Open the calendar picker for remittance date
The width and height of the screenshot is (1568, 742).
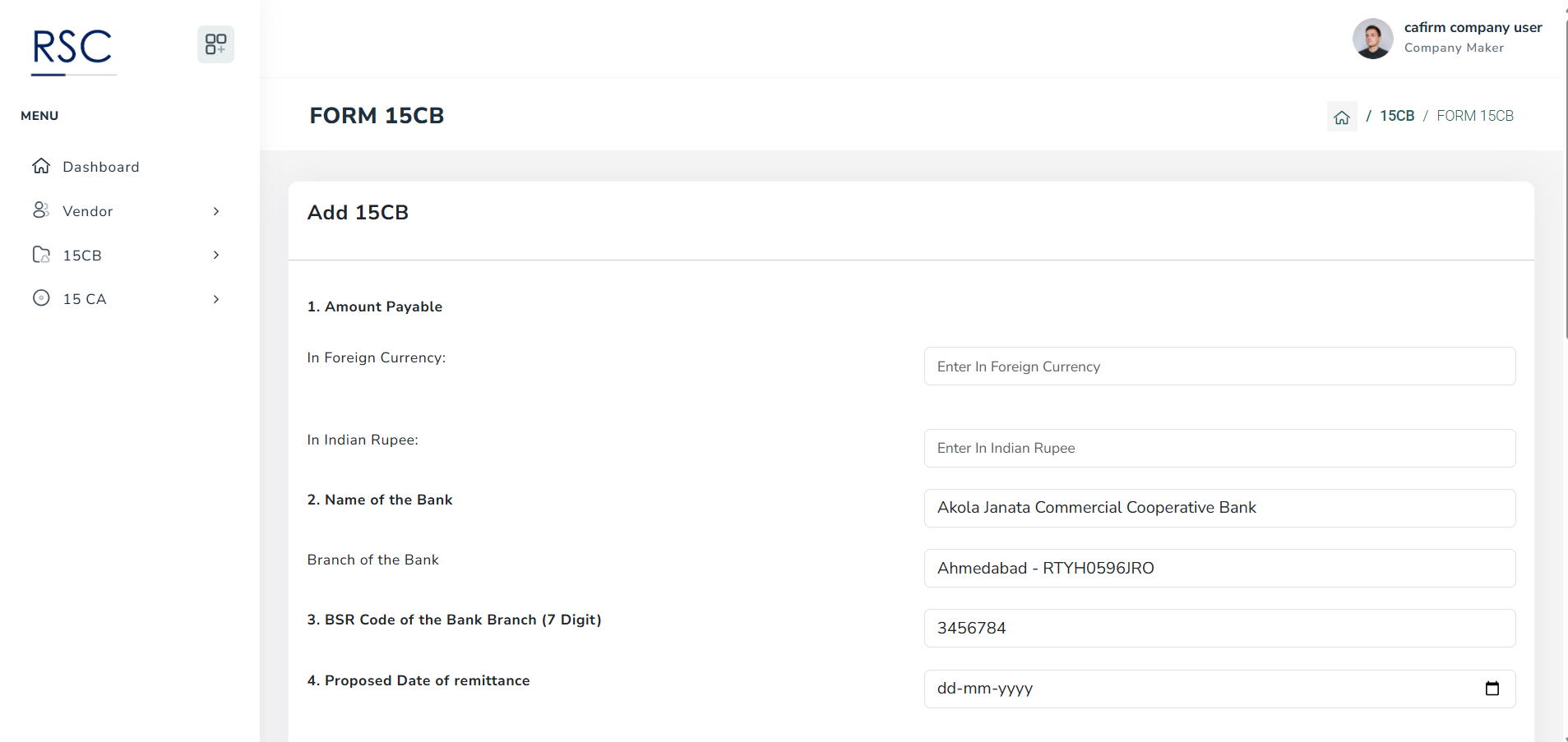click(x=1492, y=689)
